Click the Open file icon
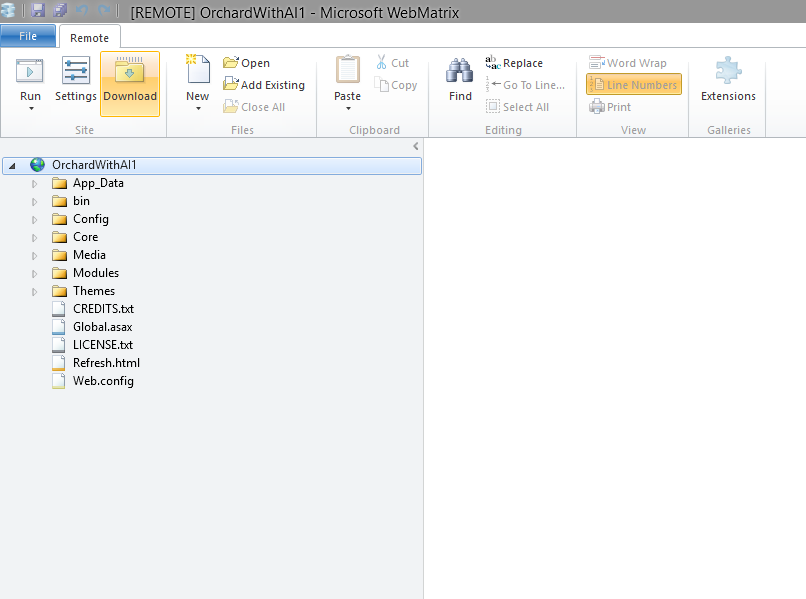 [x=231, y=63]
